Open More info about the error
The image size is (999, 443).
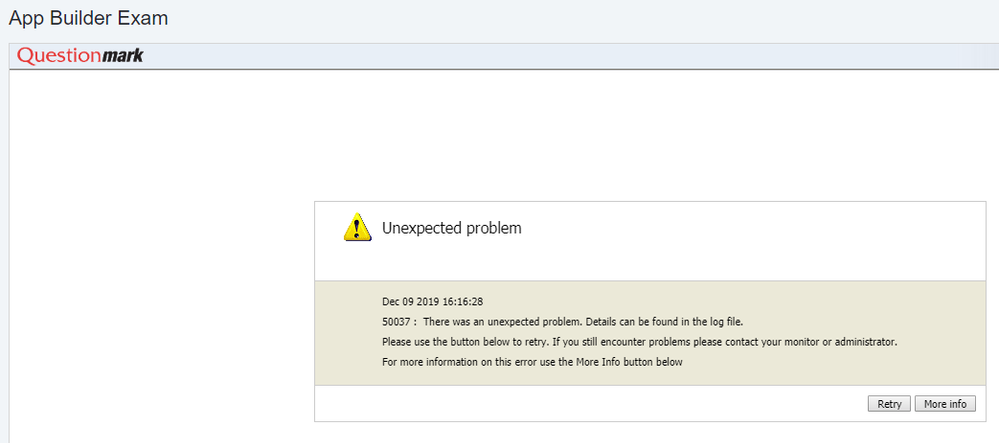[945, 403]
